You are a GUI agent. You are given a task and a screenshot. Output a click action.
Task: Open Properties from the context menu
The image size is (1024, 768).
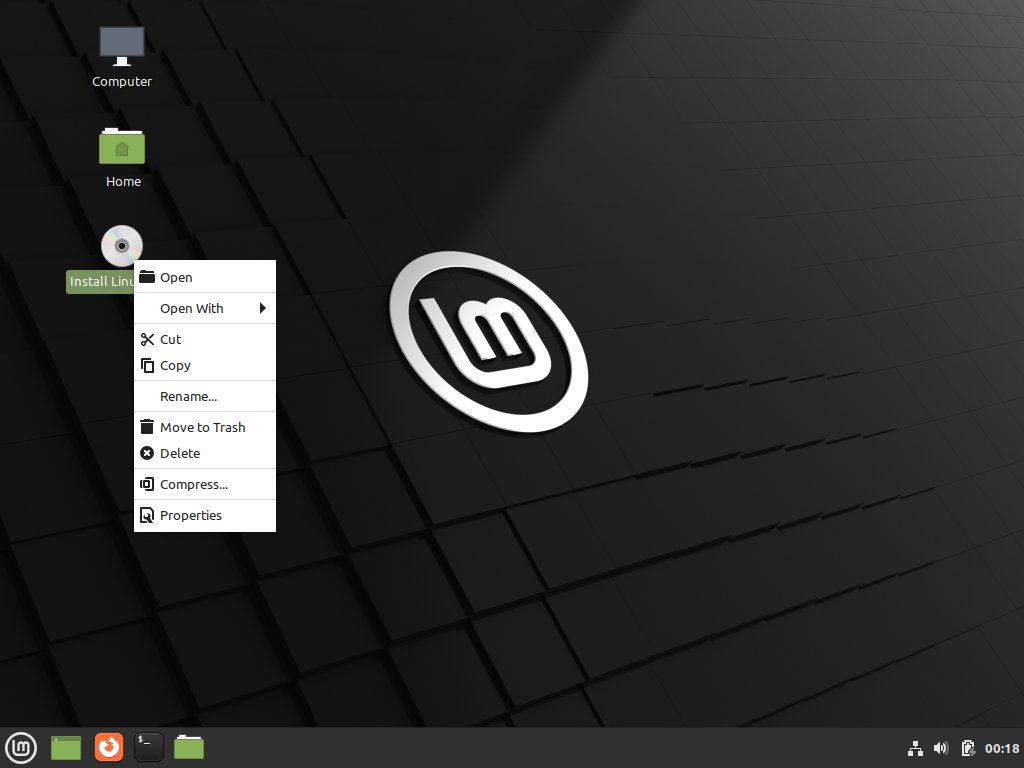[x=205, y=515]
